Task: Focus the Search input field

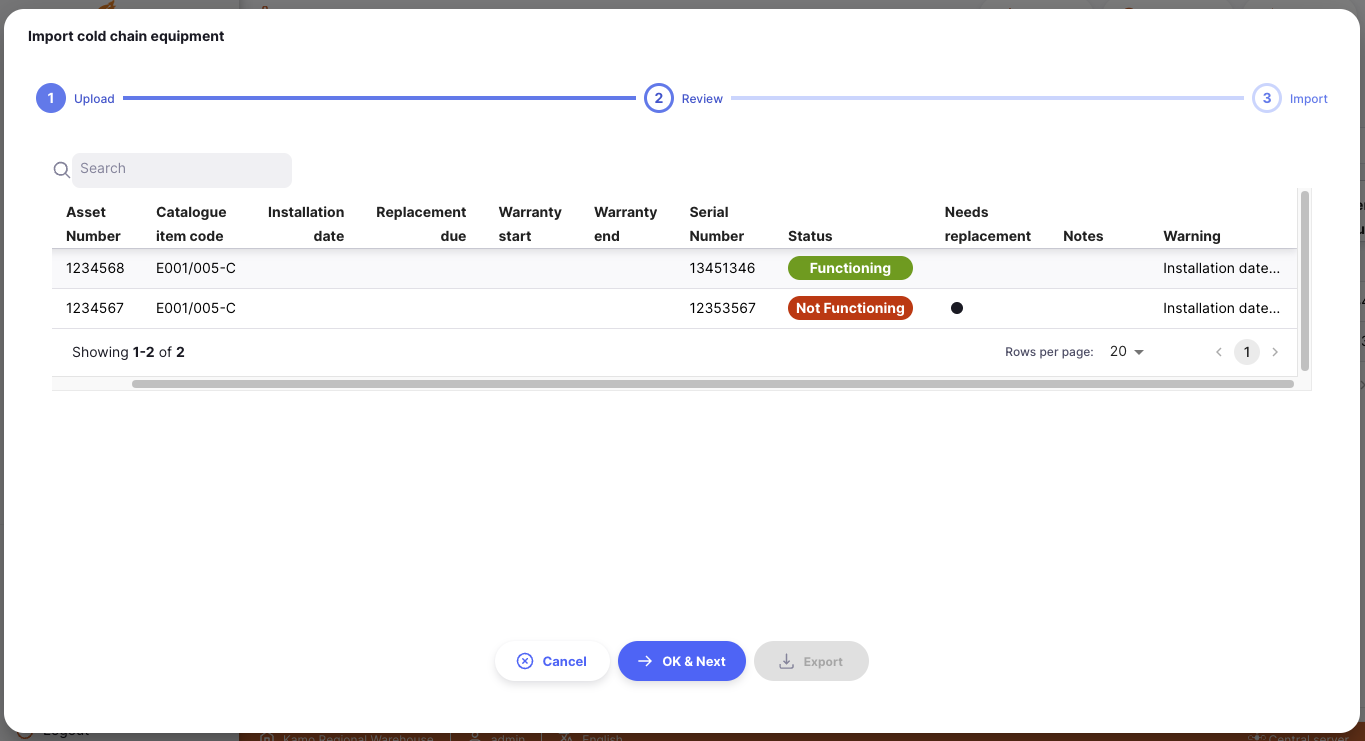Action: click(182, 170)
